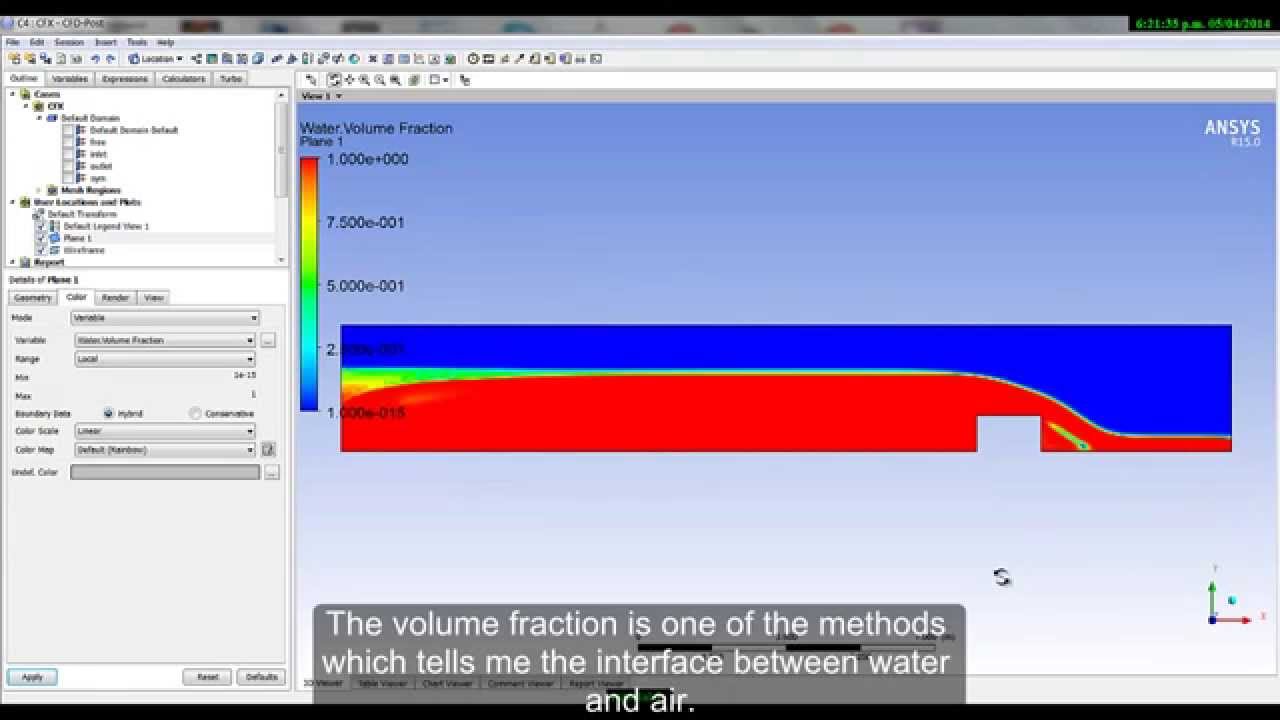Uncheck Plane 1 visibility checkbox

click(41, 238)
